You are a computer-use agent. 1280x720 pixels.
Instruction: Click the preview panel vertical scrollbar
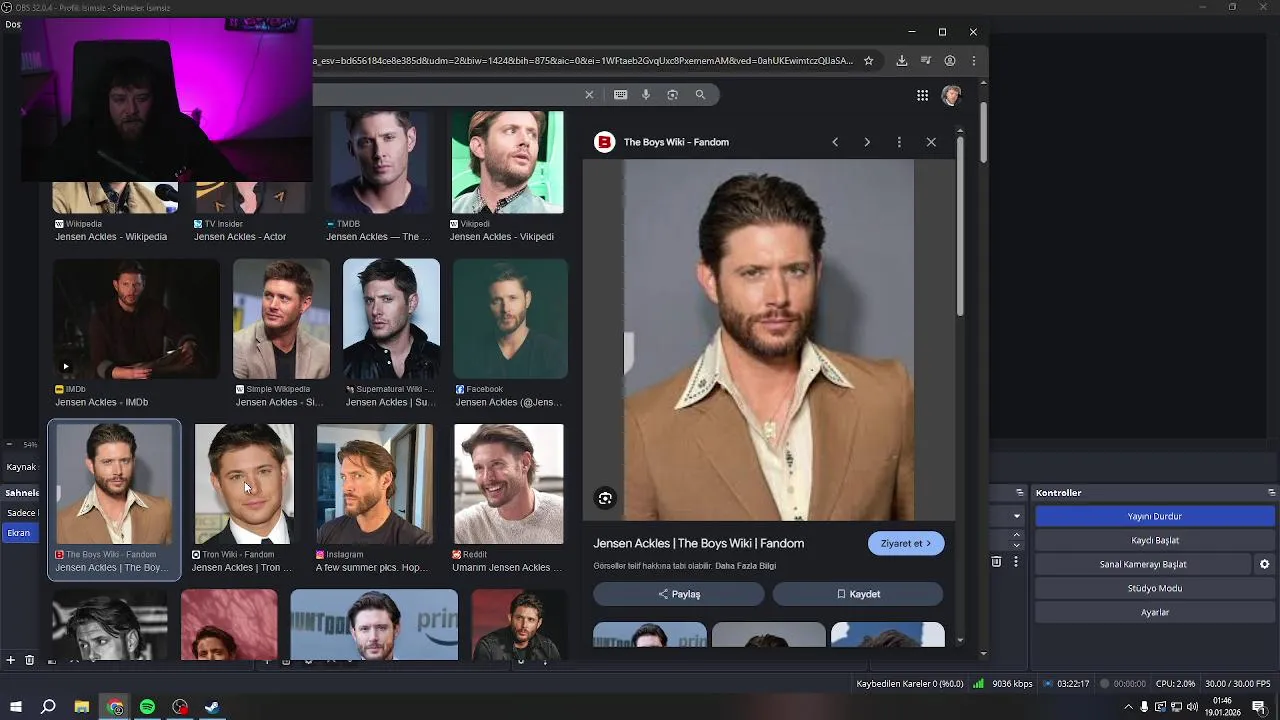pyautogui.click(x=960, y=227)
